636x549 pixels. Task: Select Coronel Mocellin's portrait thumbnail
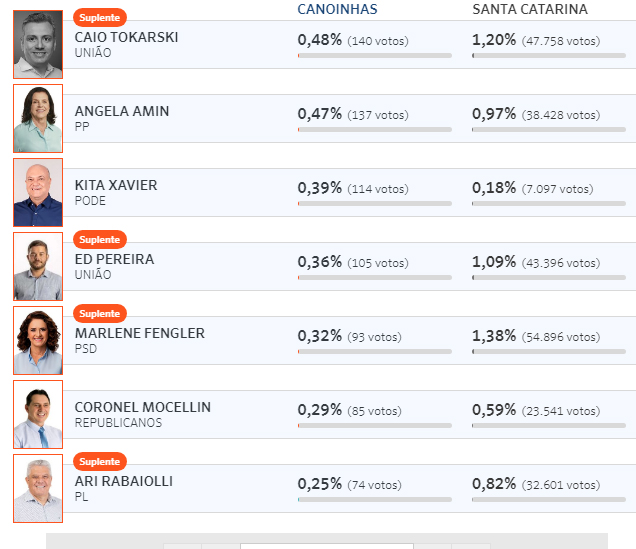38,414
